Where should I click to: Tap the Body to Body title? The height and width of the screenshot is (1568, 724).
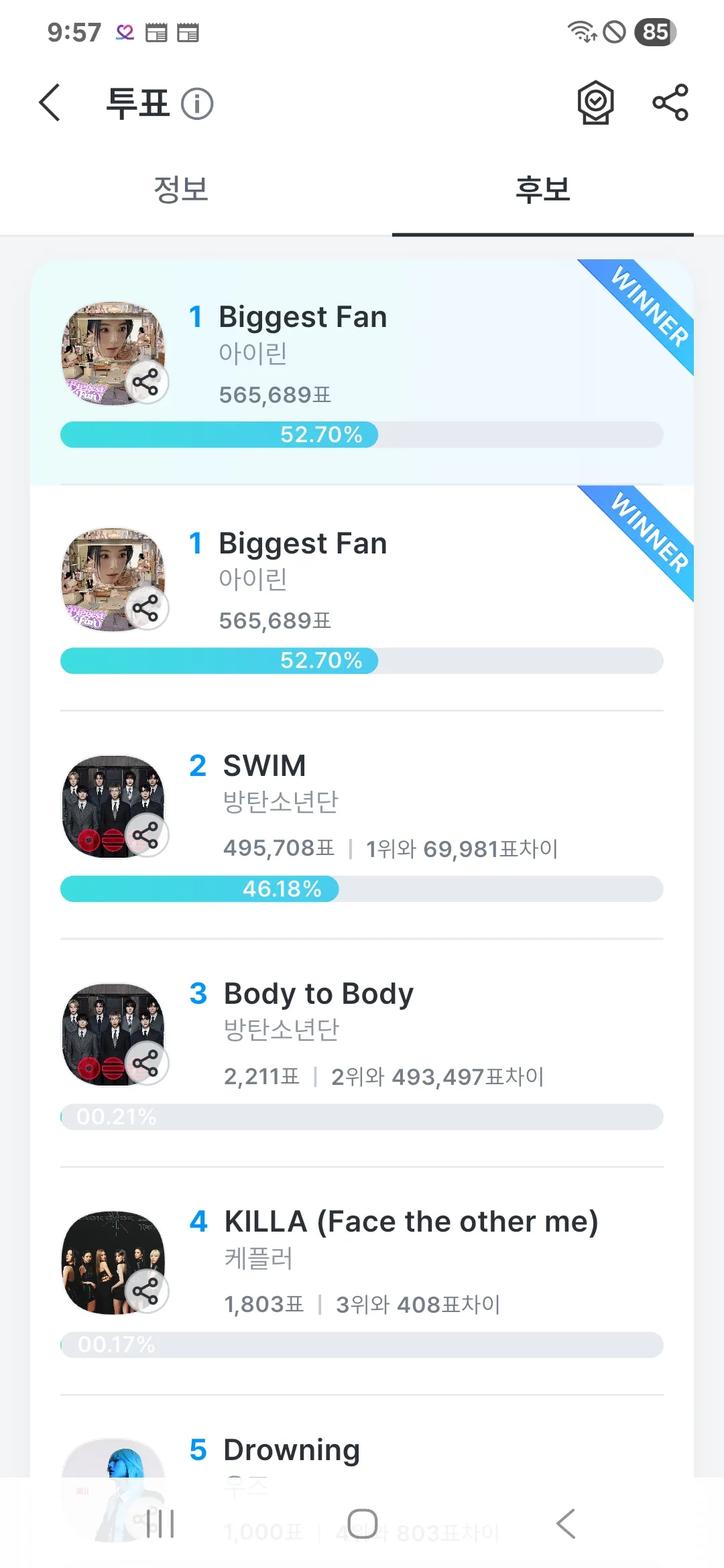click(x=318, y=994)
